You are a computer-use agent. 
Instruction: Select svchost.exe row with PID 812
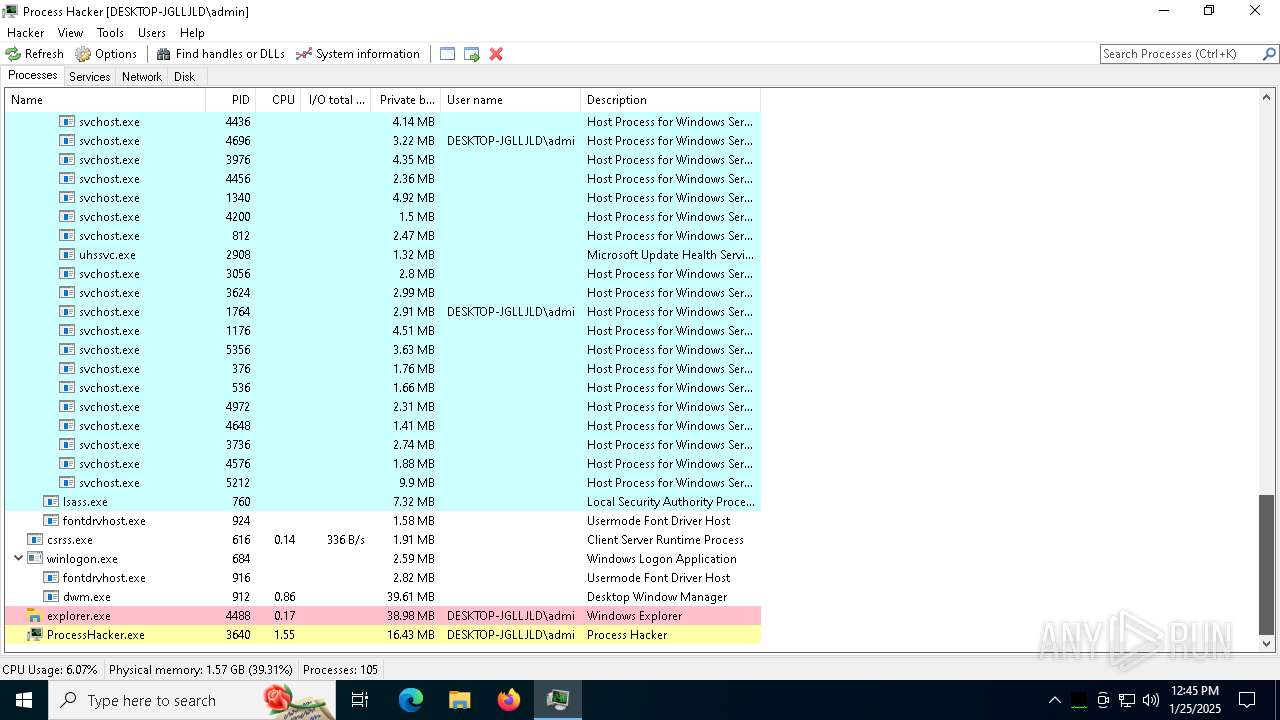click(x=383, y=236)
